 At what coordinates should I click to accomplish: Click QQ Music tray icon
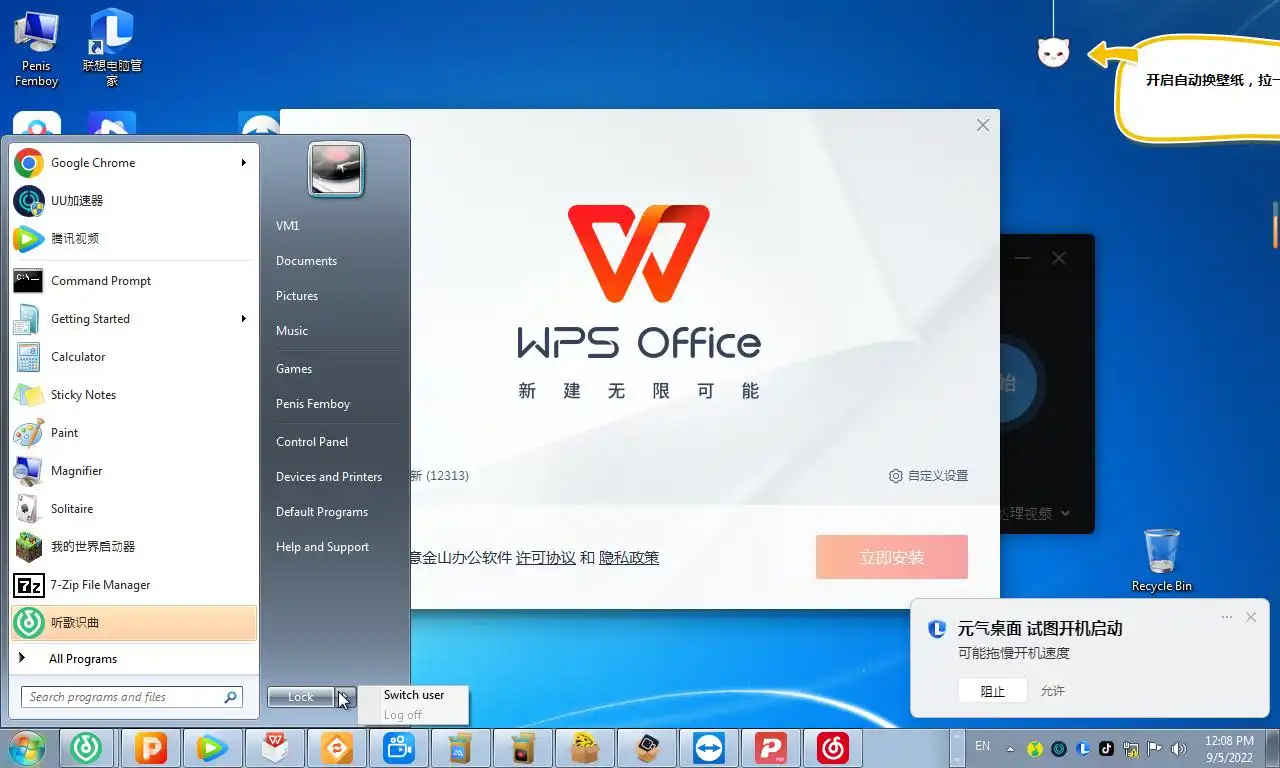click(x=1035, y=748)
